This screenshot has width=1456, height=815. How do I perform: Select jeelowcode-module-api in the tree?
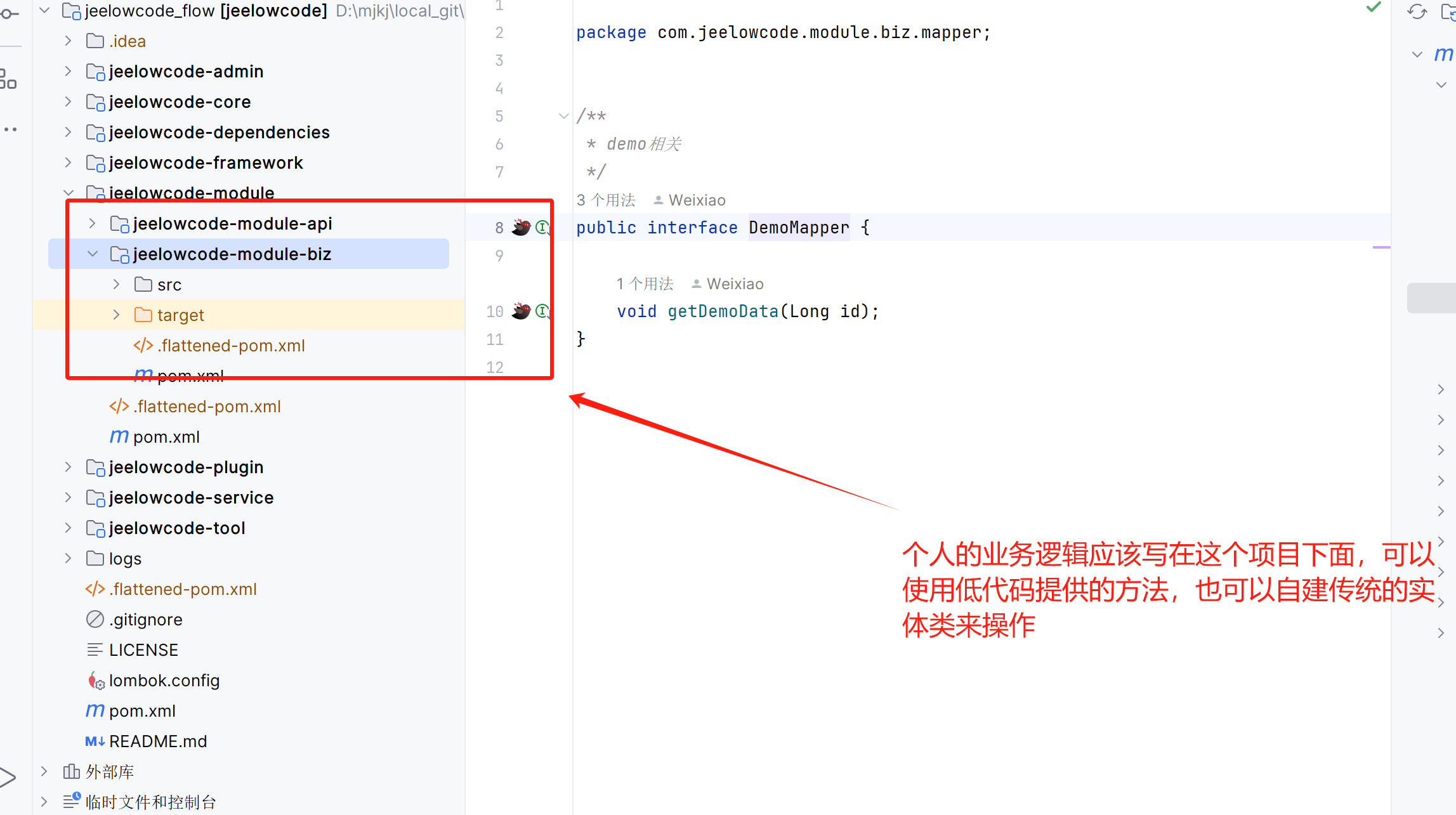pyautogui.click(x=232, y=224)
